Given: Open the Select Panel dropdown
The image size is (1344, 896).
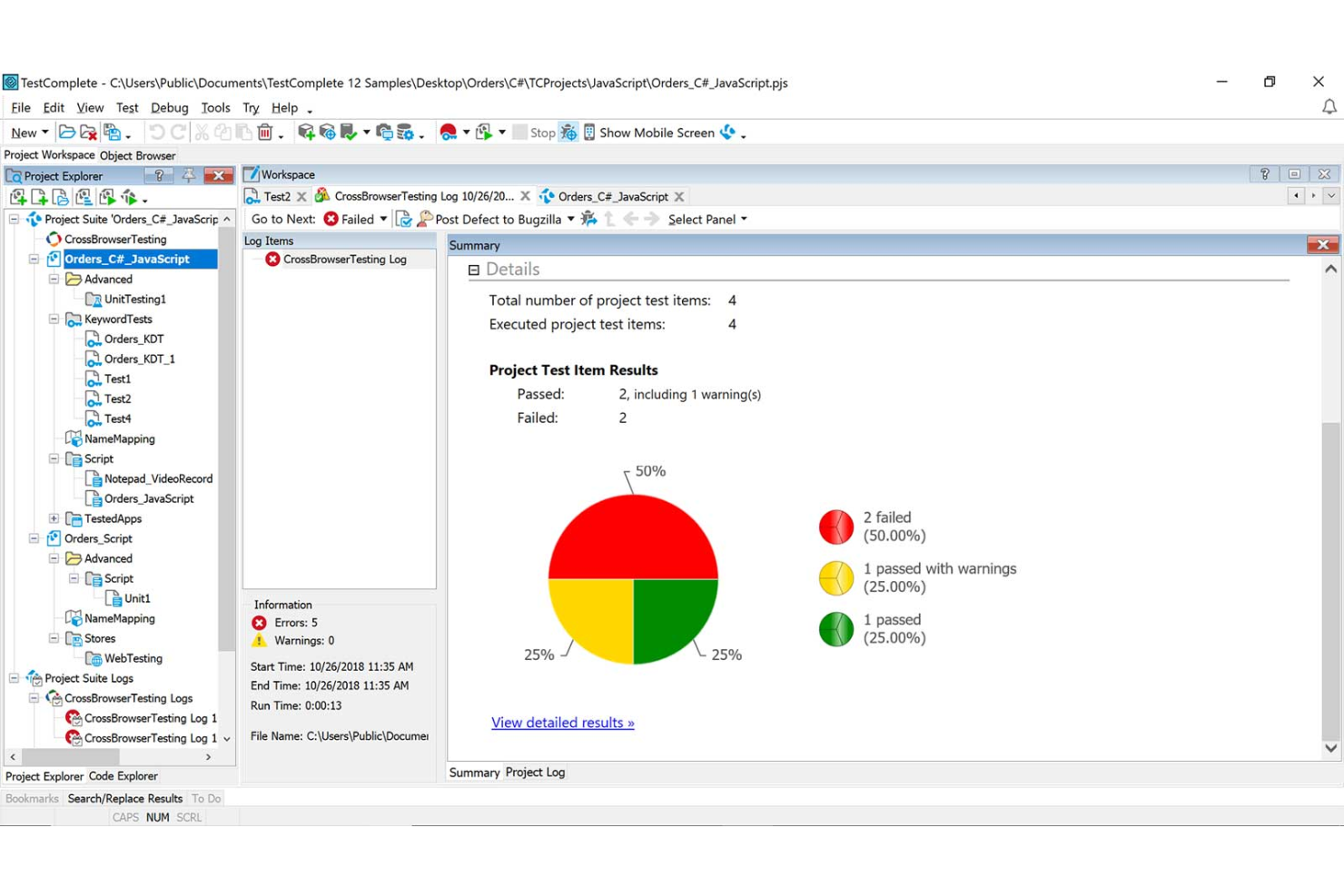Looking at the screenshot, I should [x=707, y=219].
